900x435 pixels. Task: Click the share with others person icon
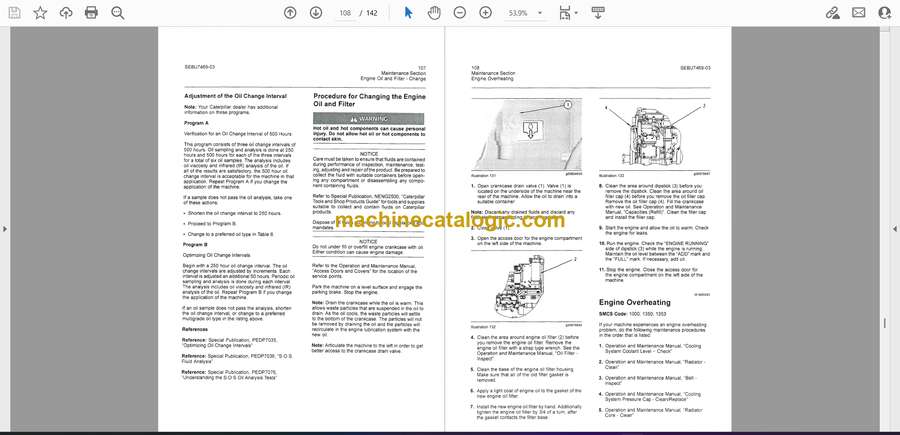pyautogui.click(x=885, y=13)
